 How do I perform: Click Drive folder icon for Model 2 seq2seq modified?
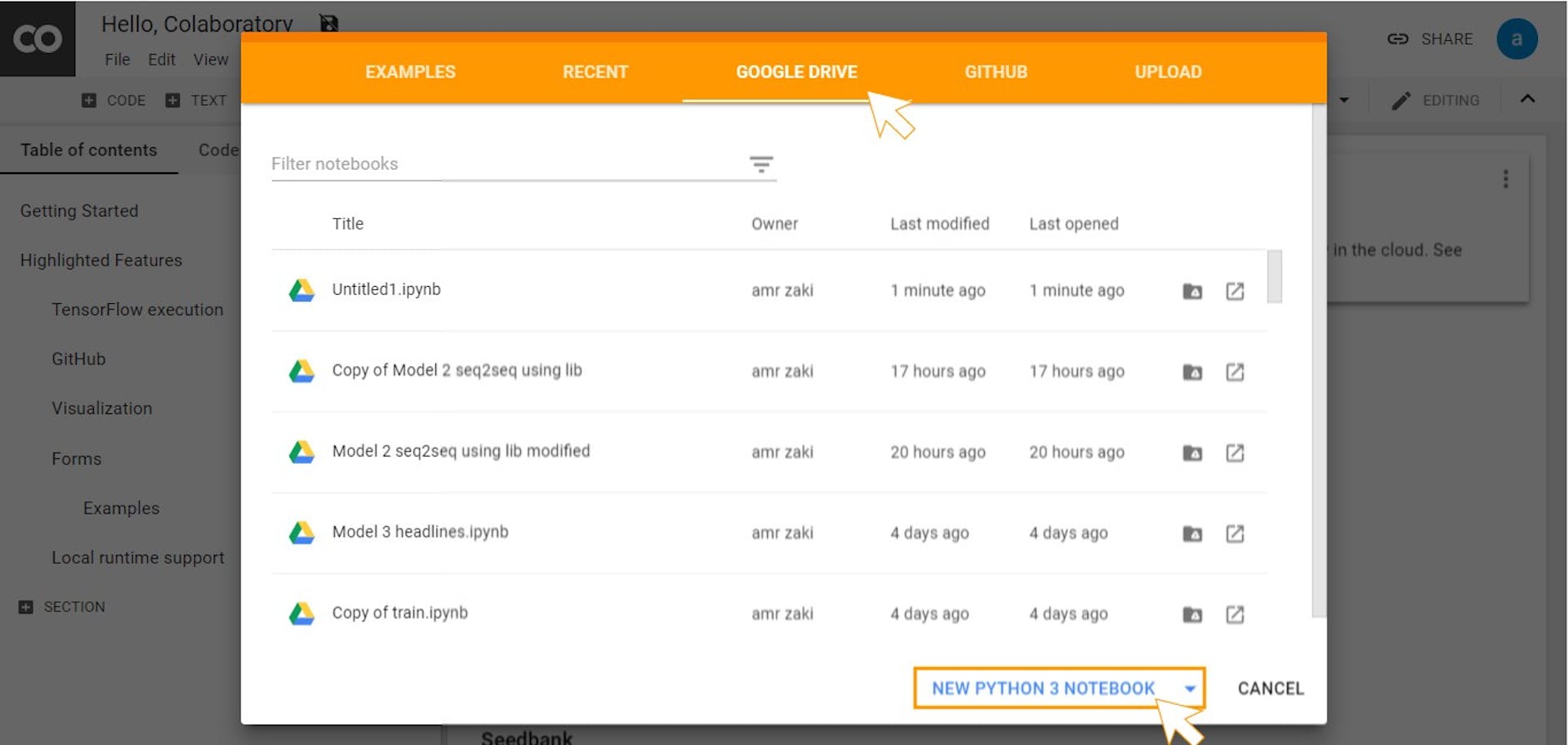click(x=1192, y=453)
